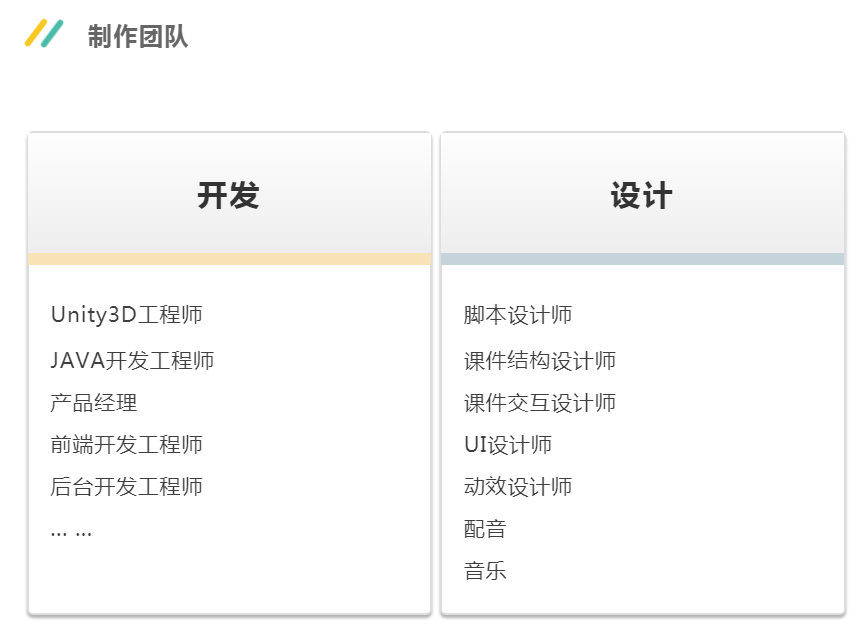The height and width of the screenshot is (632, 862).
Task: Select the 产品经理 role
Action: 94,403
